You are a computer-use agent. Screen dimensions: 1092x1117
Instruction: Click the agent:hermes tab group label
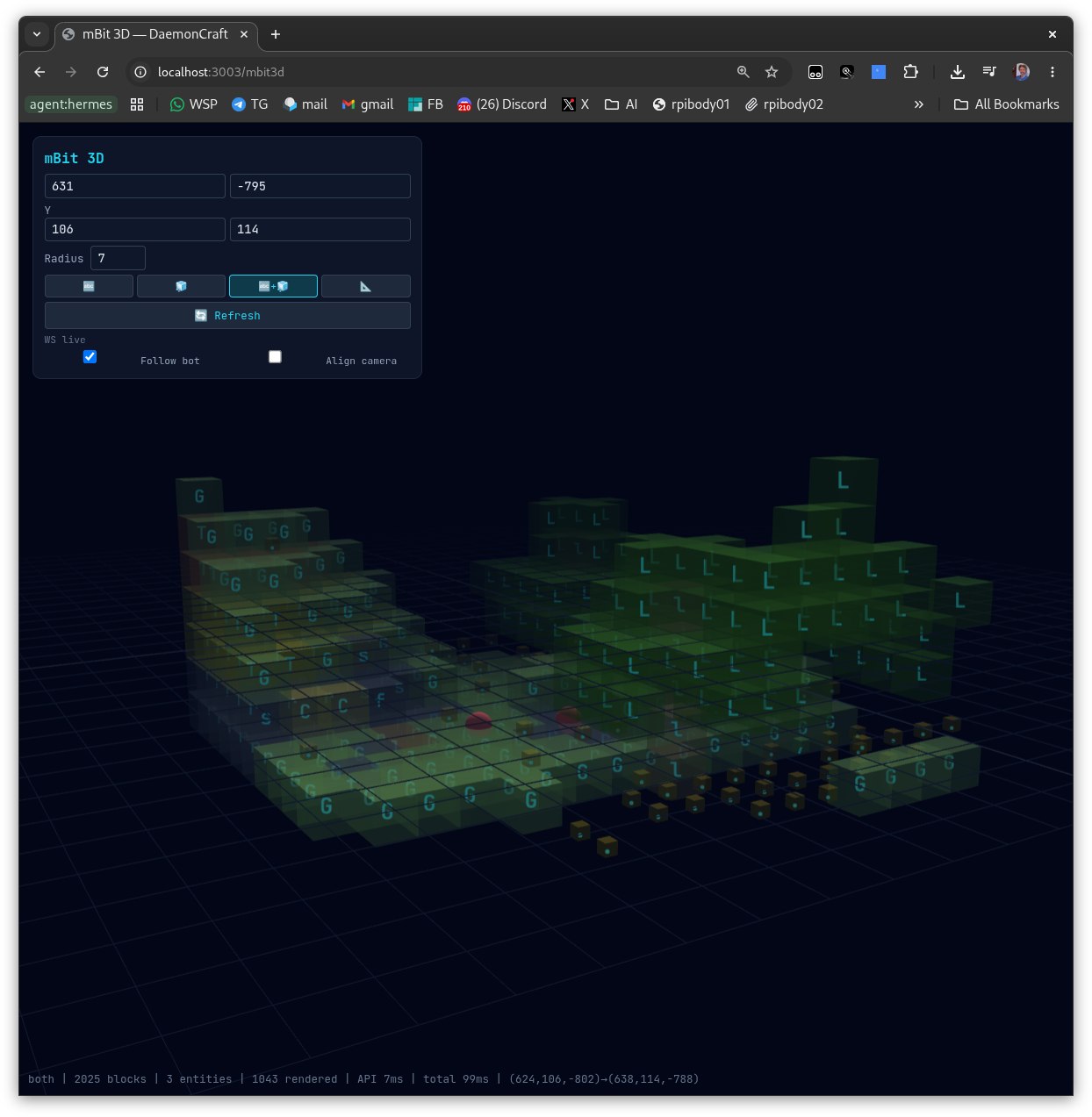tap(71, 104)
